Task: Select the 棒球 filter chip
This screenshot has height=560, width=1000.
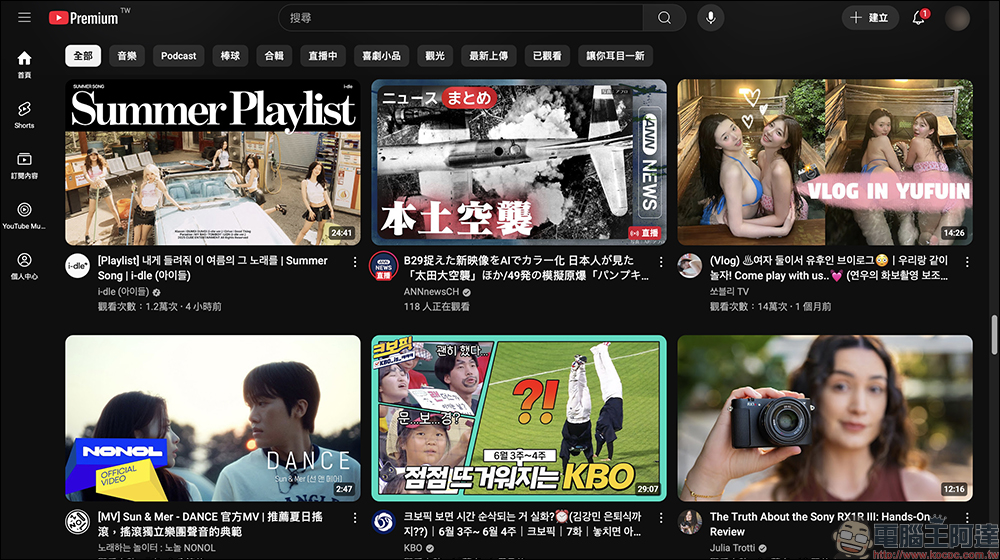Action: pos(230,56)
